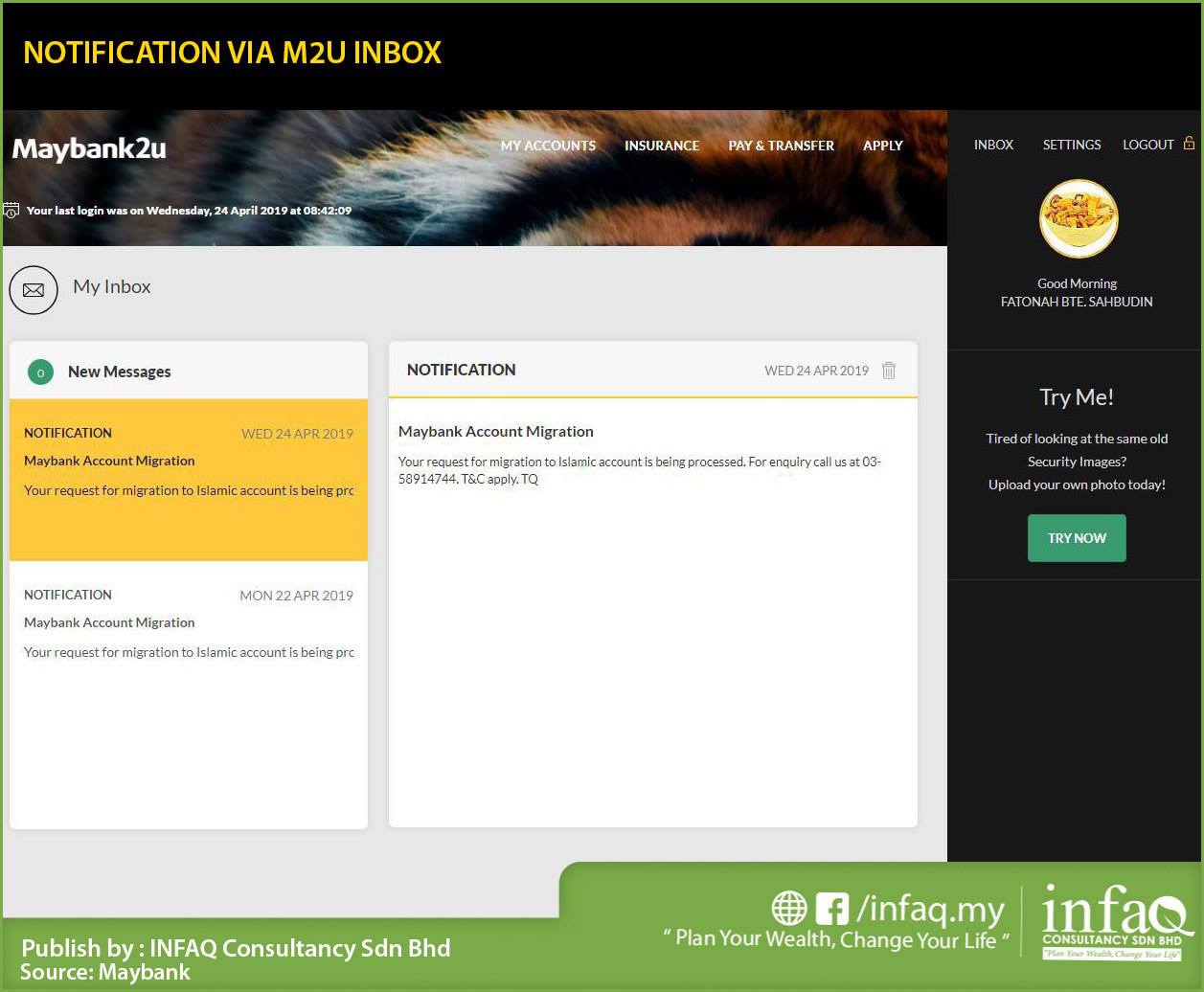This screenshot has width=1204, height=992.
Task: Open SETTINGS in top bar
Action: coord(1071,145)
